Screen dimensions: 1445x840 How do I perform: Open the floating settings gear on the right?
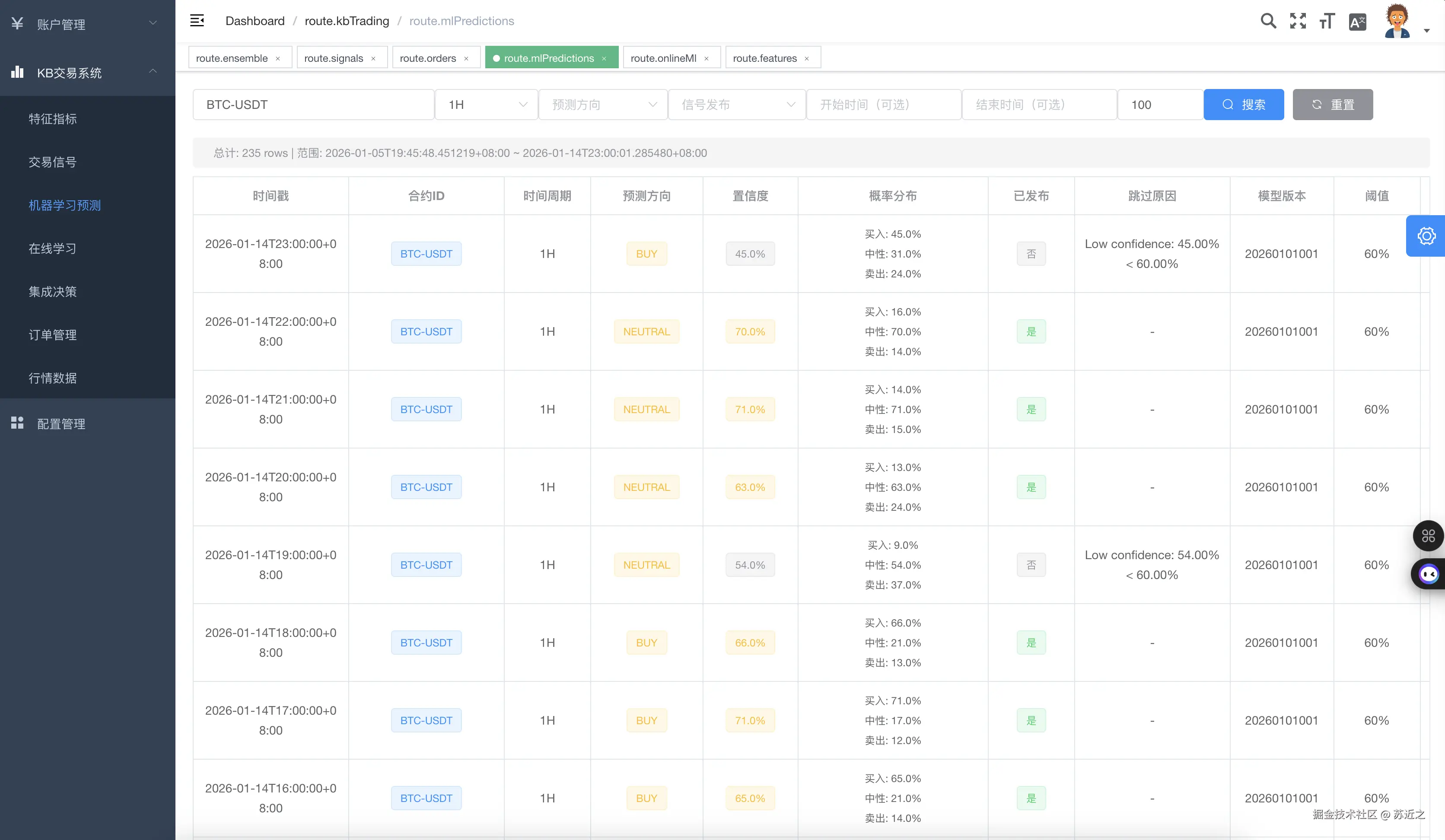pos(1427,235)
